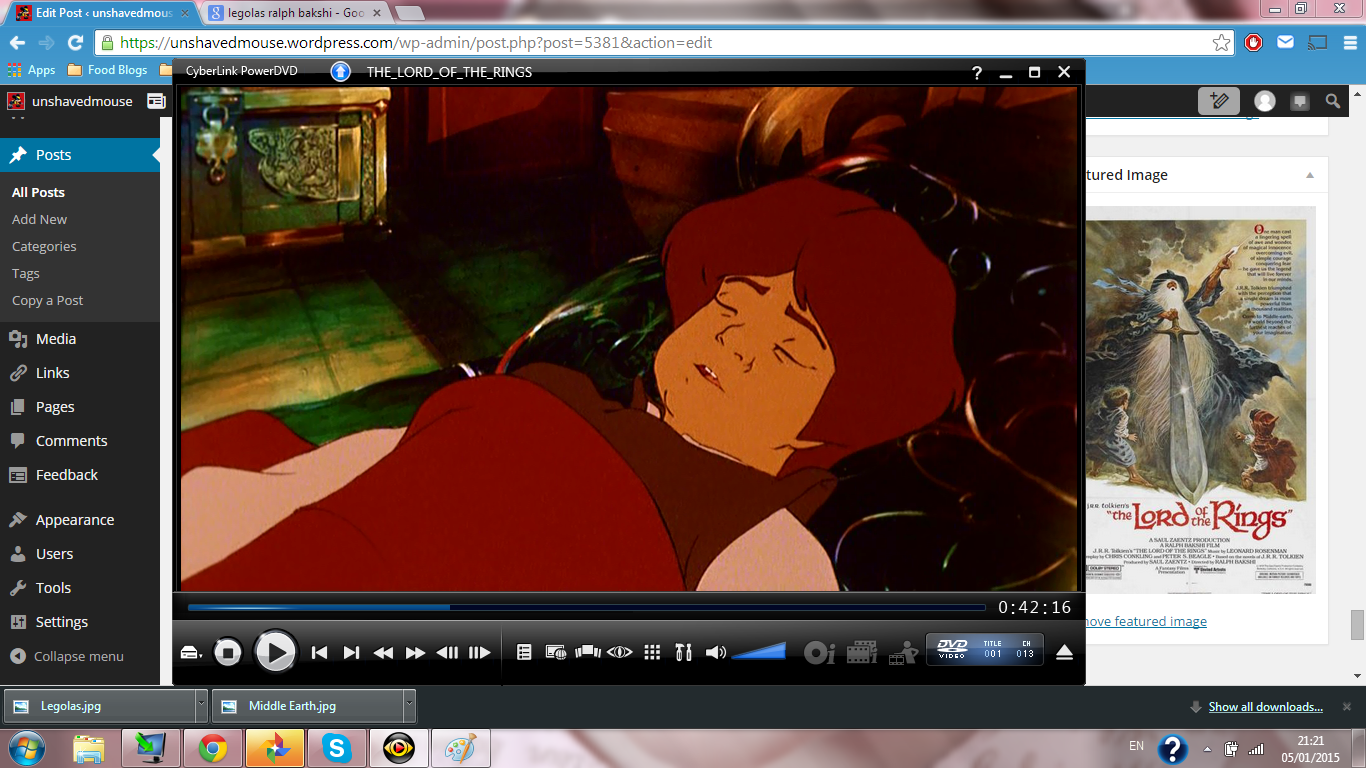The width and height of the screenshot is (1366, 768).
Task: Open PowerDVD settings with the tools icon
Action: coord(684,653)
